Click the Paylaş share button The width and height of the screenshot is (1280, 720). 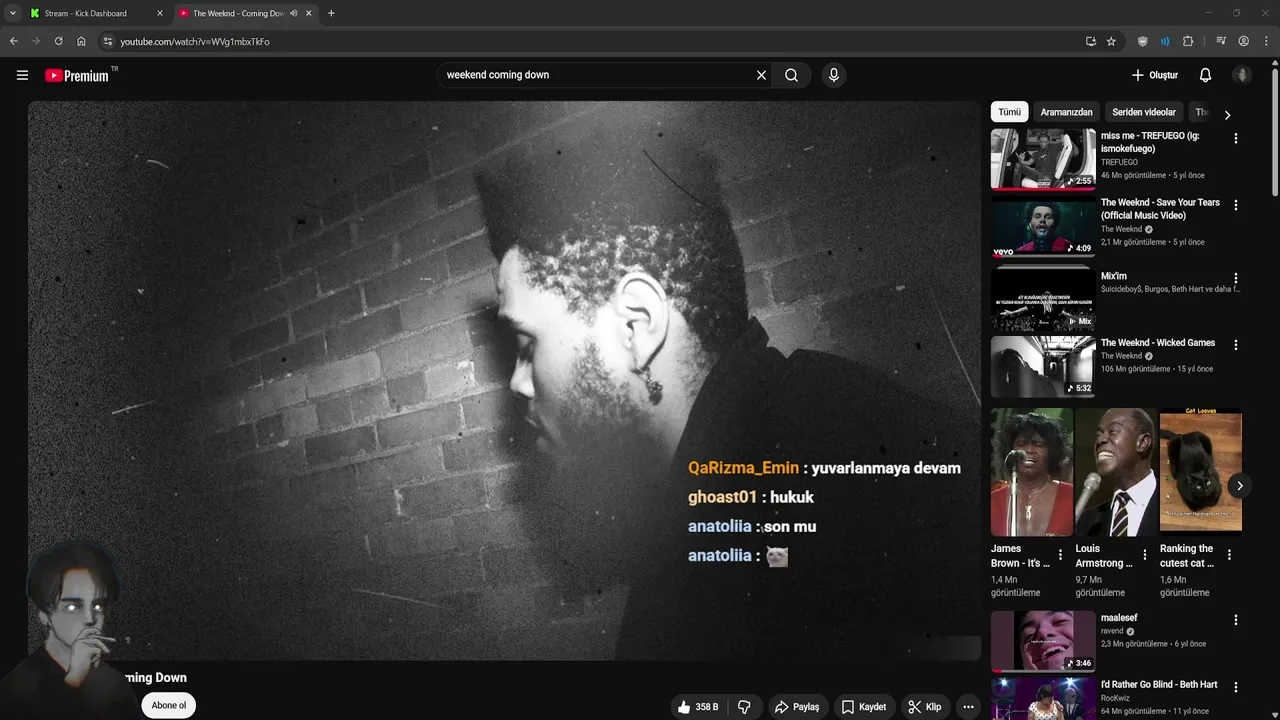point(797,707)
